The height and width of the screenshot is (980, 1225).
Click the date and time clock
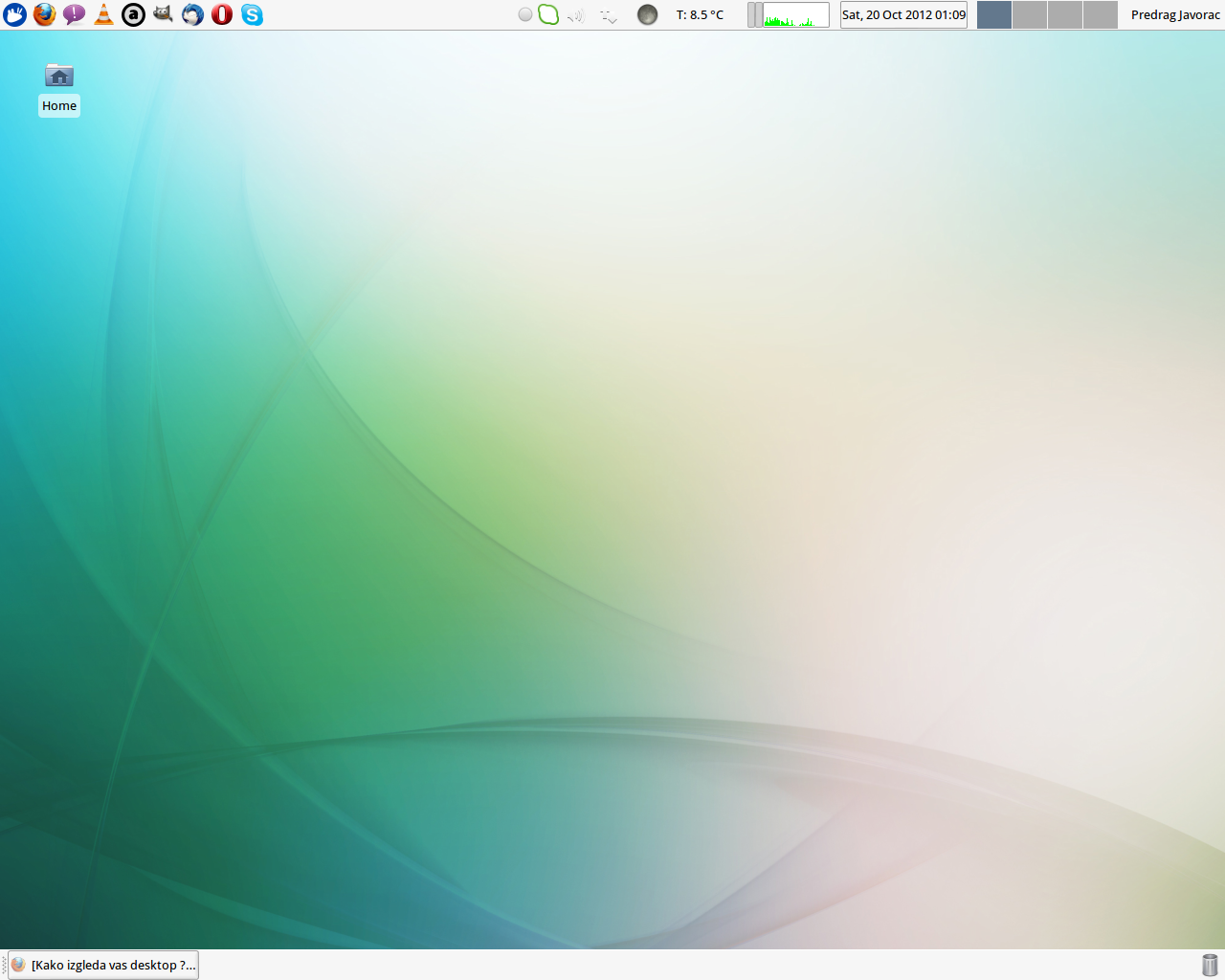click(903, 15)
